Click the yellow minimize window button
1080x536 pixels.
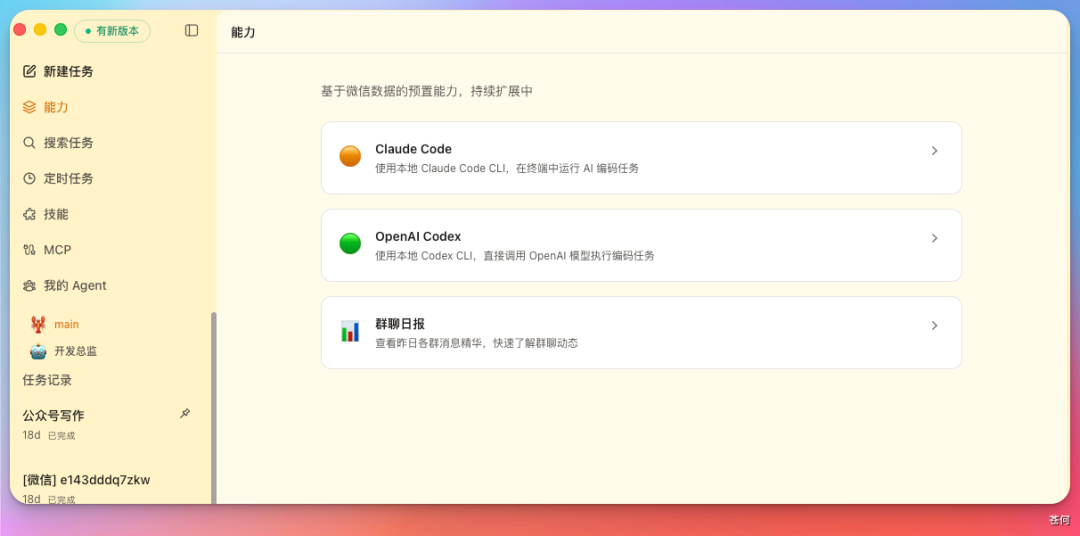coord(40,30)
